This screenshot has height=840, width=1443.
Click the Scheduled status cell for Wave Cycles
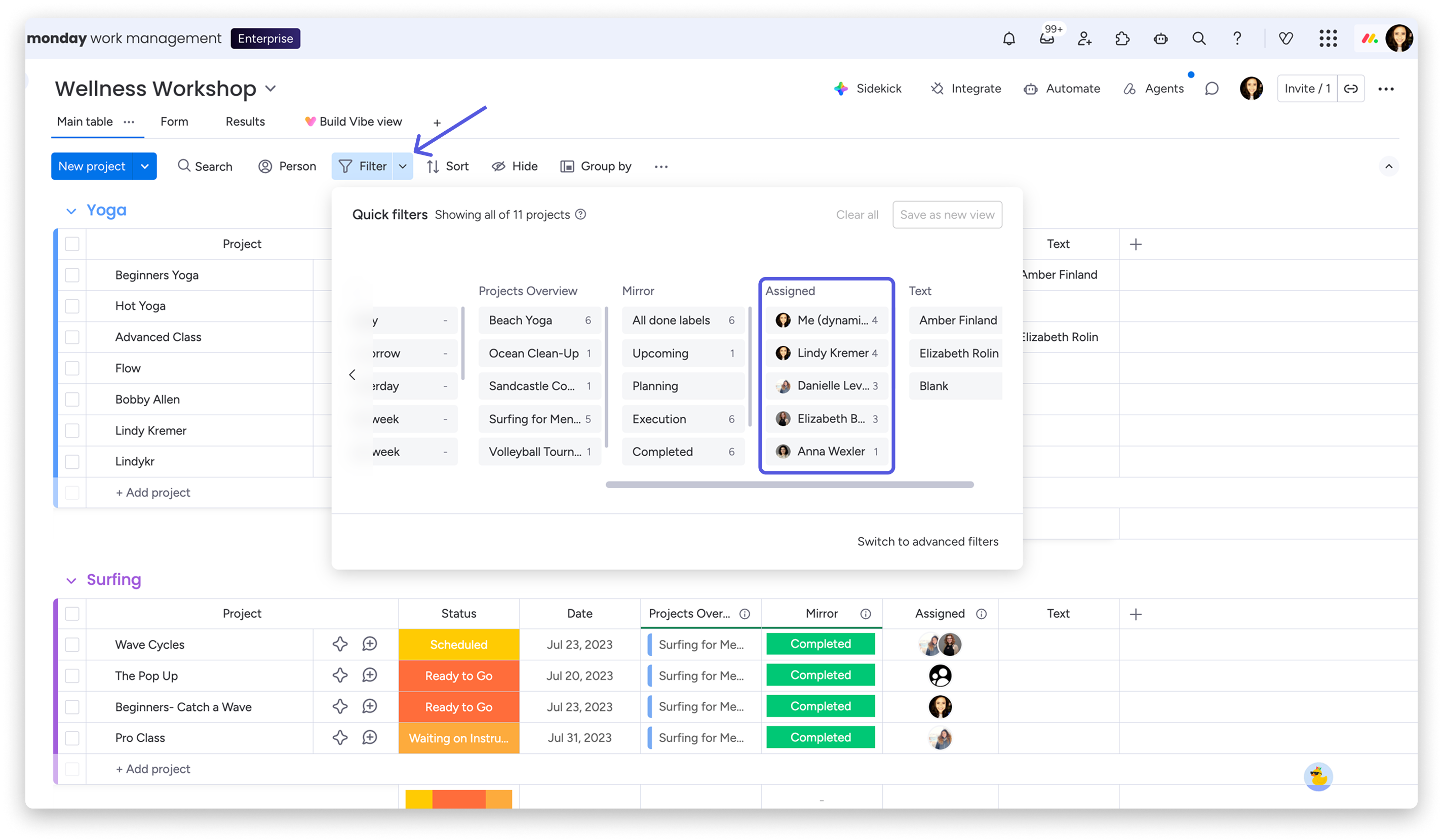459,645
